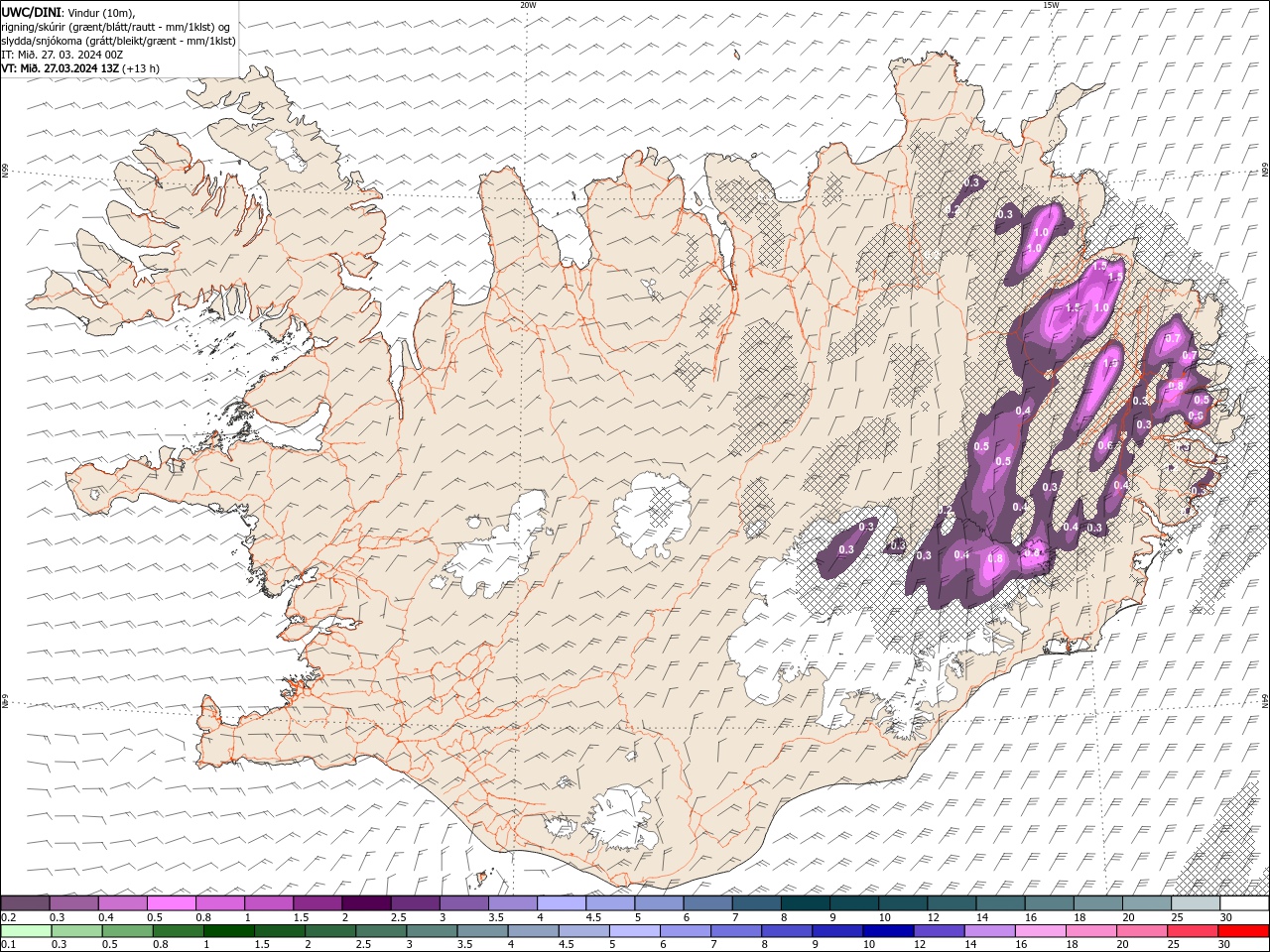Pick the bright red 30 swatch, bottom legend row
This screenshot has width=1270, height=952.
[1244, 931]
